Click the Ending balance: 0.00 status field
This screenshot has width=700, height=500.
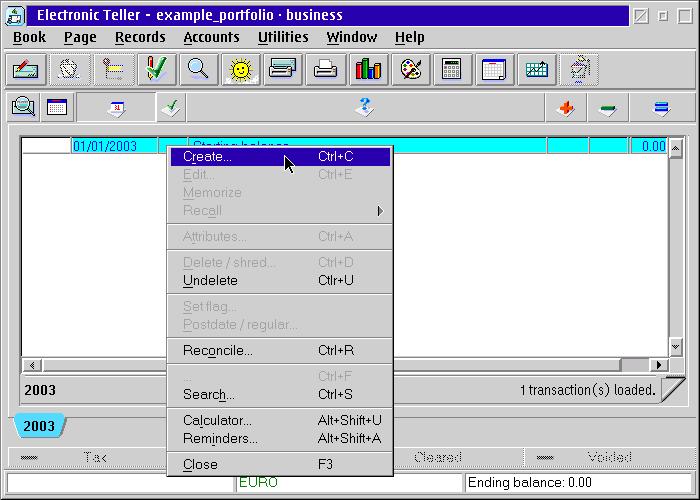[x=579, y=483]
